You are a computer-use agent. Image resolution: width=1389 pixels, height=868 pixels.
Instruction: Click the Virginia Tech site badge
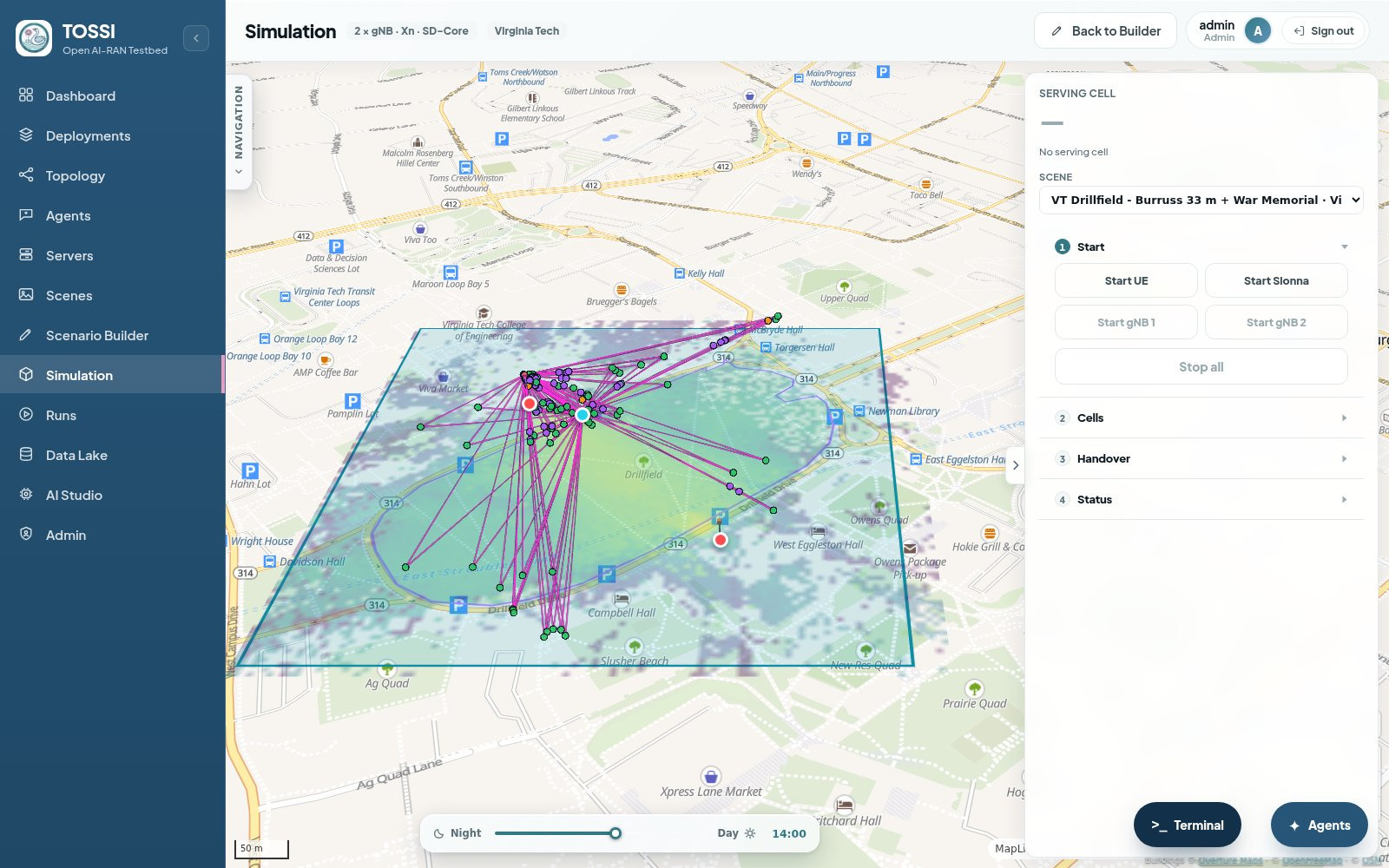pos(527,31)
